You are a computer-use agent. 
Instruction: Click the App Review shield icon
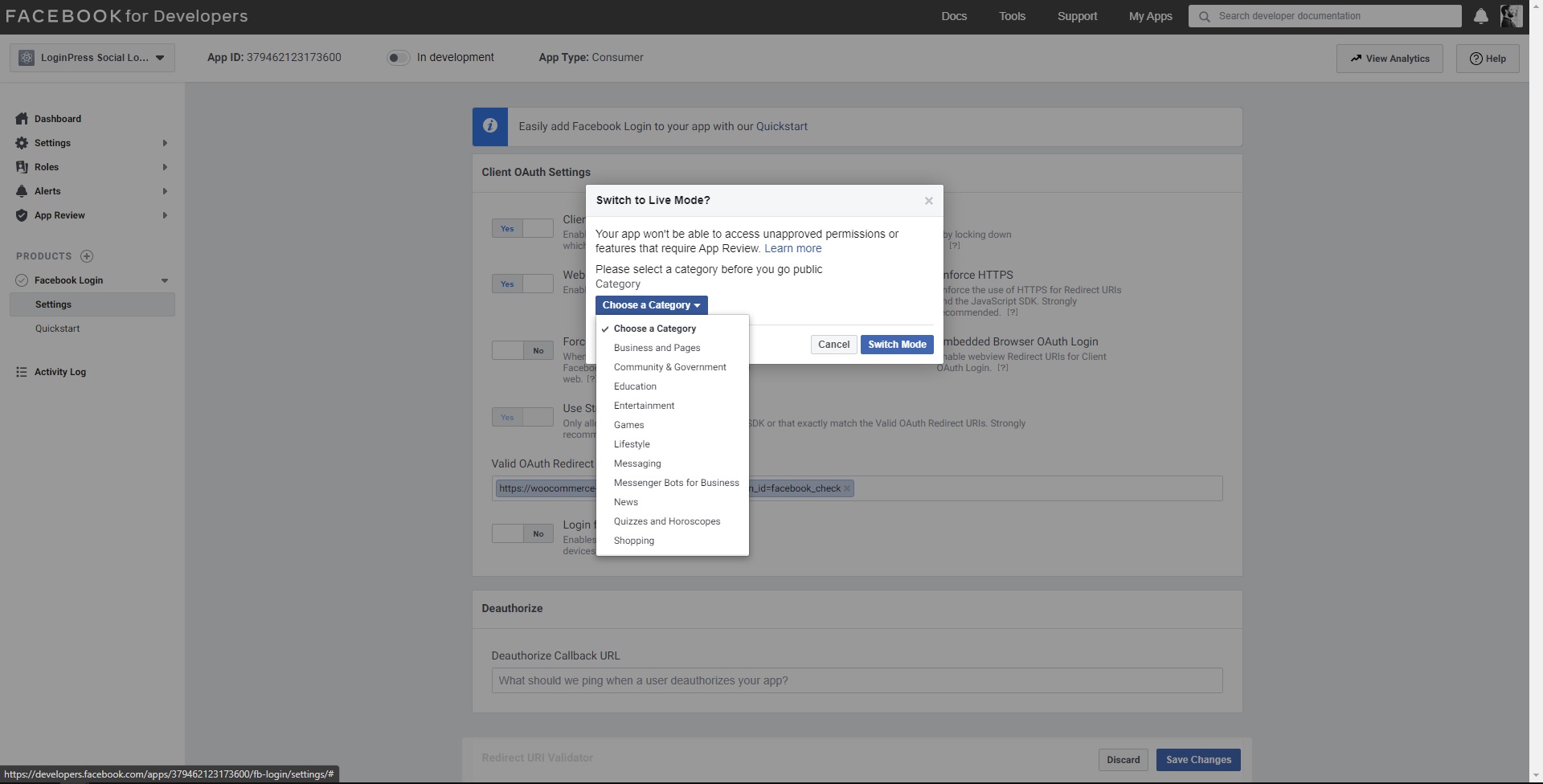click(x=22, y=215)
